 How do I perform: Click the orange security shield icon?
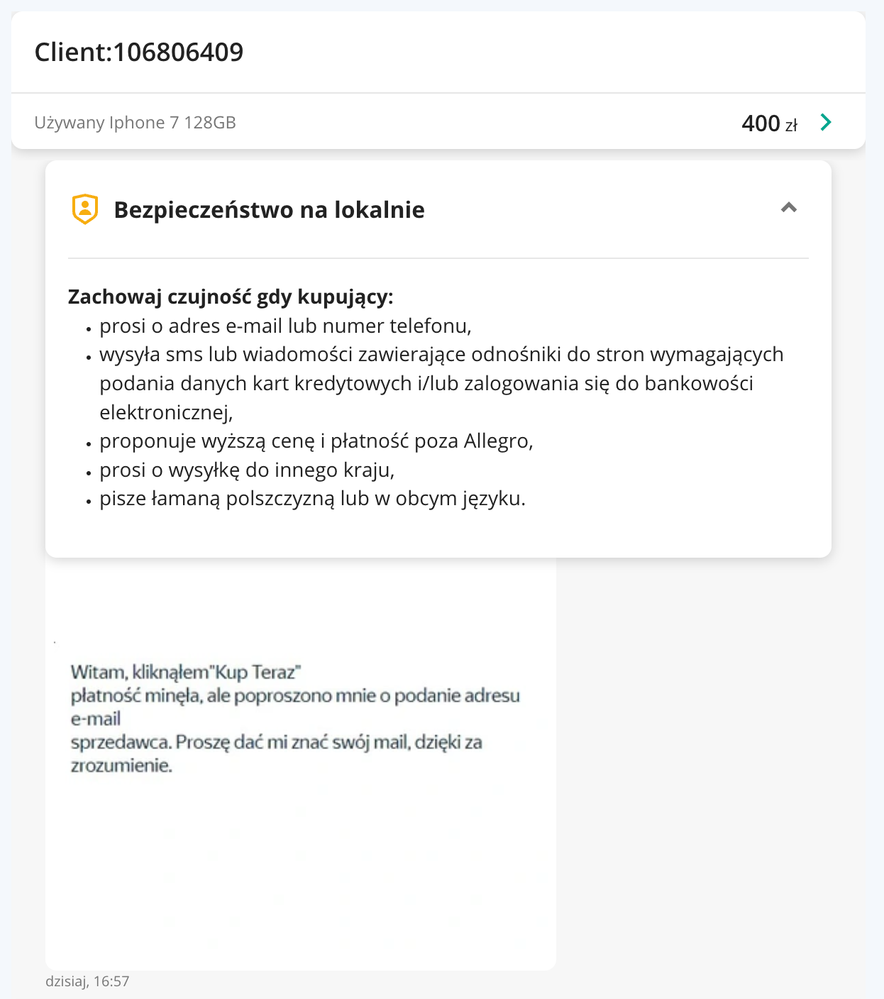coord(85,209)
